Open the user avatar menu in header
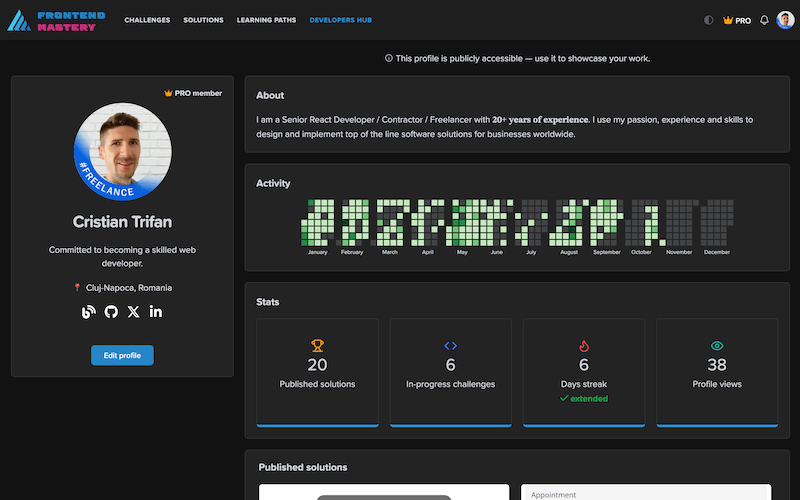 (785, 20)
